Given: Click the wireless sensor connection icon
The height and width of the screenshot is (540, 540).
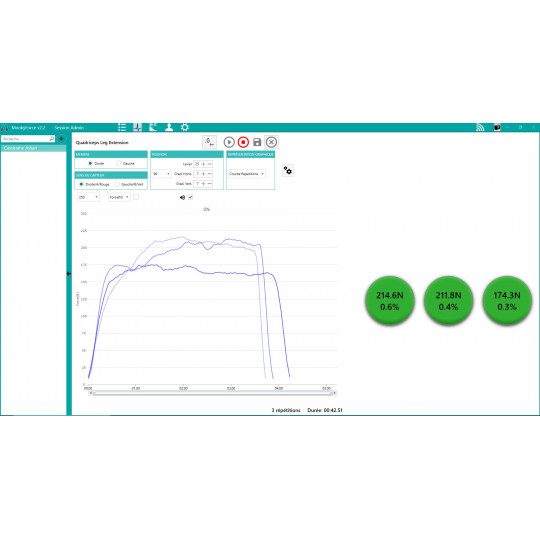Looking at the screenshot, I should pos(480,127).
